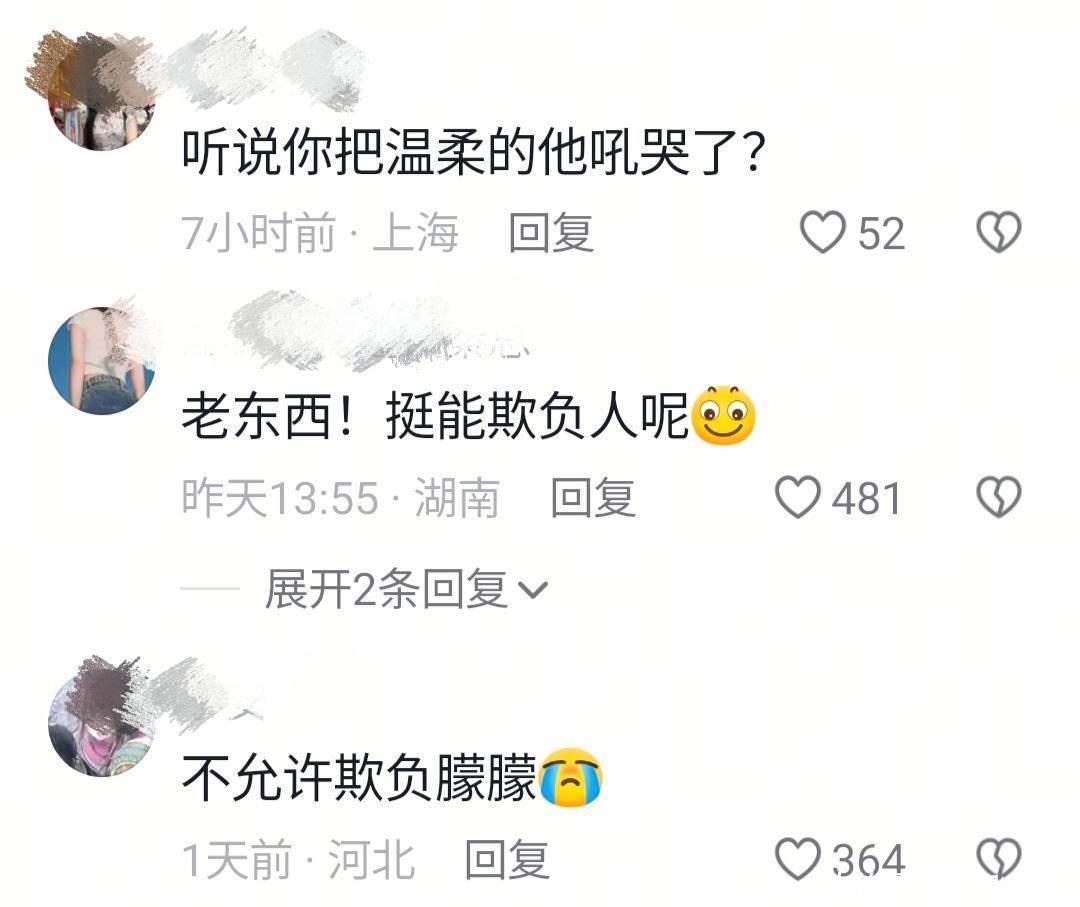Open the first commenter's avatar
This screenshot has height=907, width=1080.
[101, 96]
